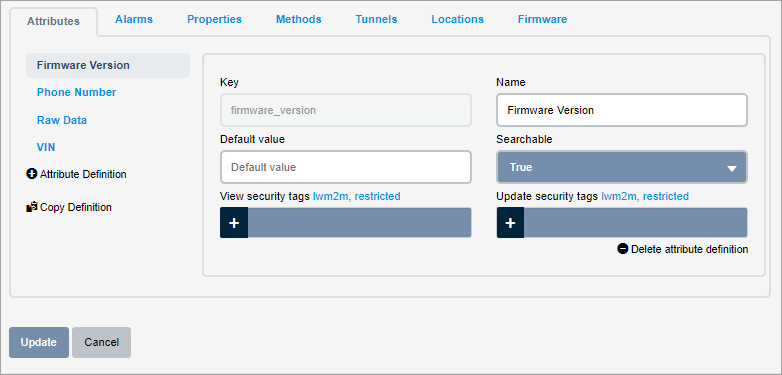Screen dimensions: 782x375
Task: Click the plus icon under View security tags
Action: click(x=234, y=222)
